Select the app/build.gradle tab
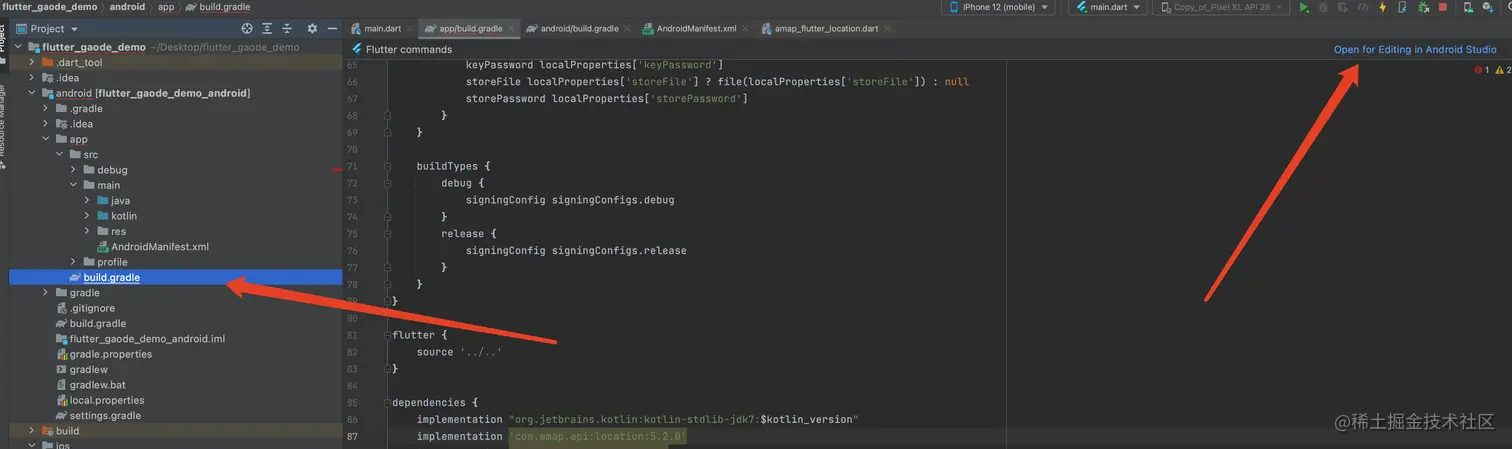The height and width of the screenshot is (449, 1512). point(470,29)
